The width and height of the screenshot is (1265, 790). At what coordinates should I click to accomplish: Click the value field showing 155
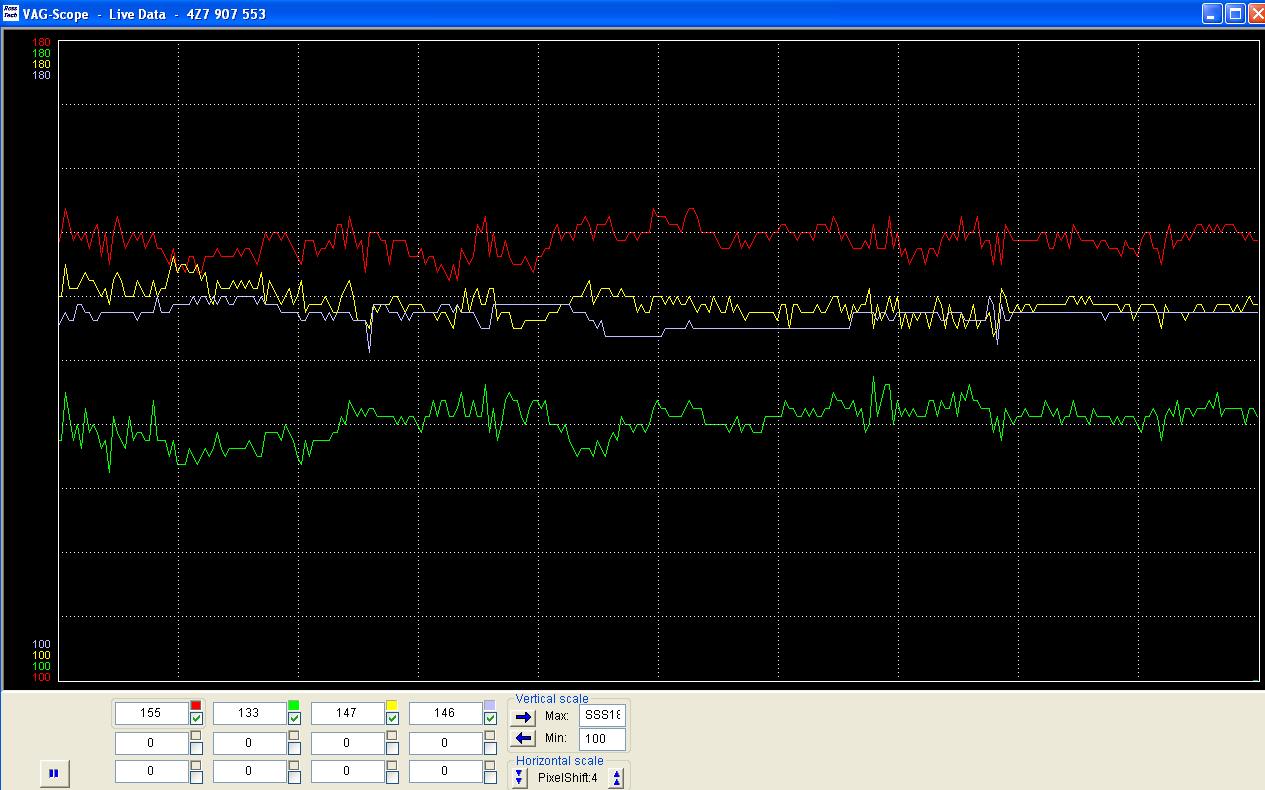(x=151, y=713)
